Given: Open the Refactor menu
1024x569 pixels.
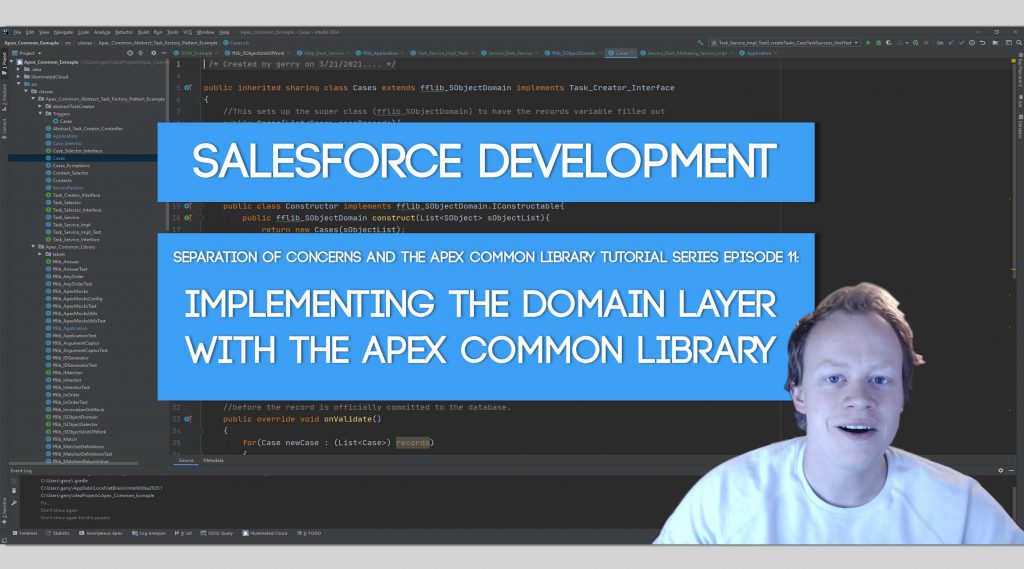Looking at the screenshot, I should pos(124,32).
